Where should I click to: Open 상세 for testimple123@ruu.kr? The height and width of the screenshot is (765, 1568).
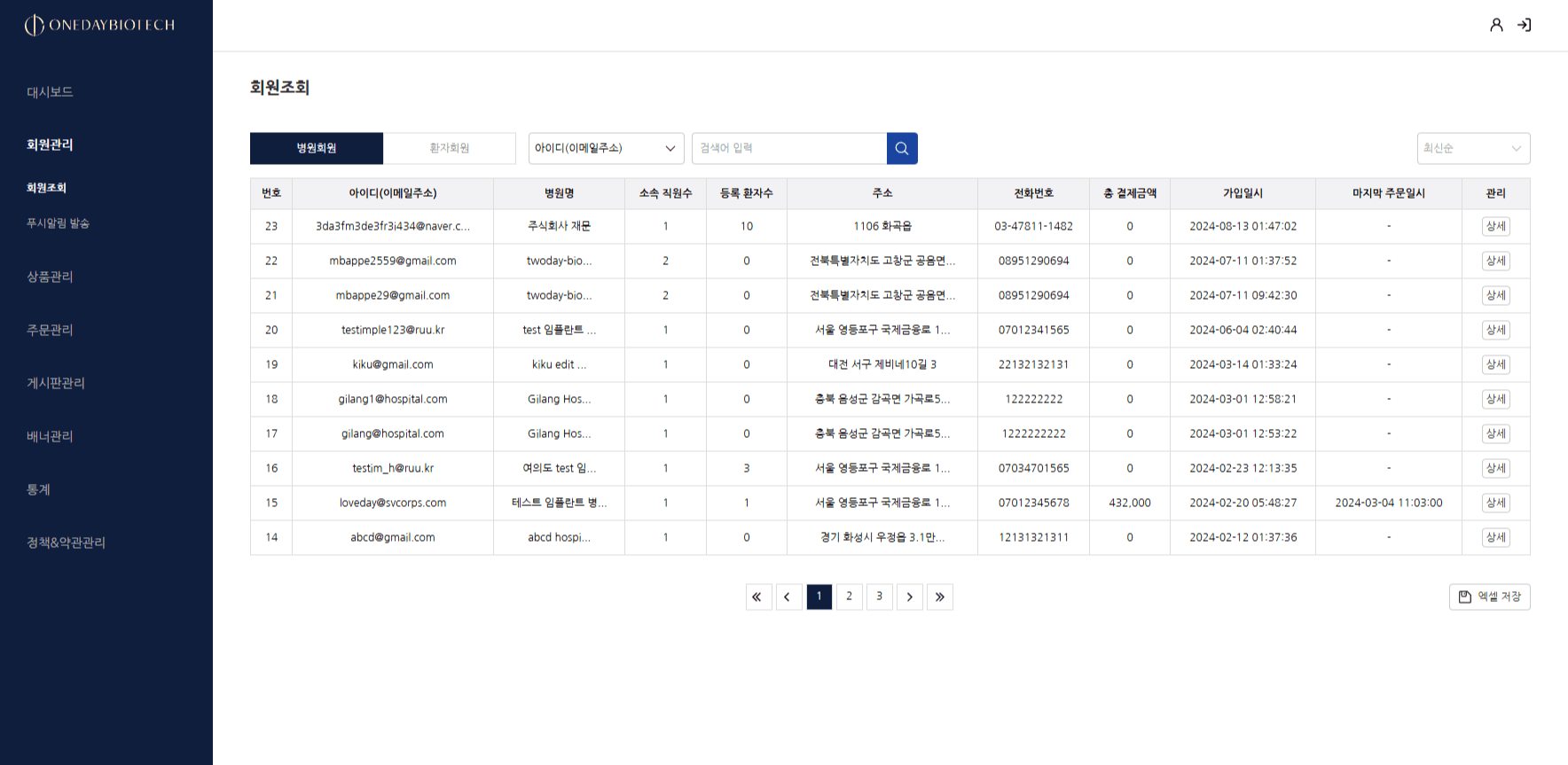[1496, 330]
